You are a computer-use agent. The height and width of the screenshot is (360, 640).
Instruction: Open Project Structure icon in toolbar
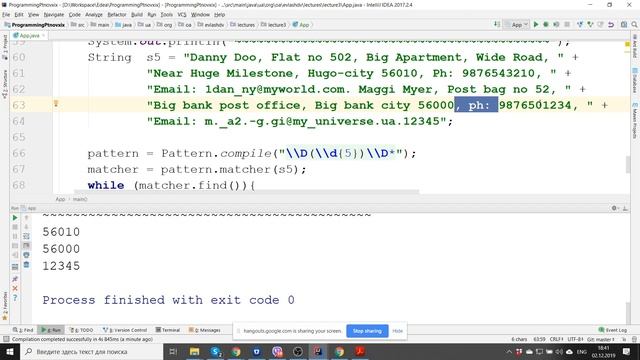(x=624, y=24)
